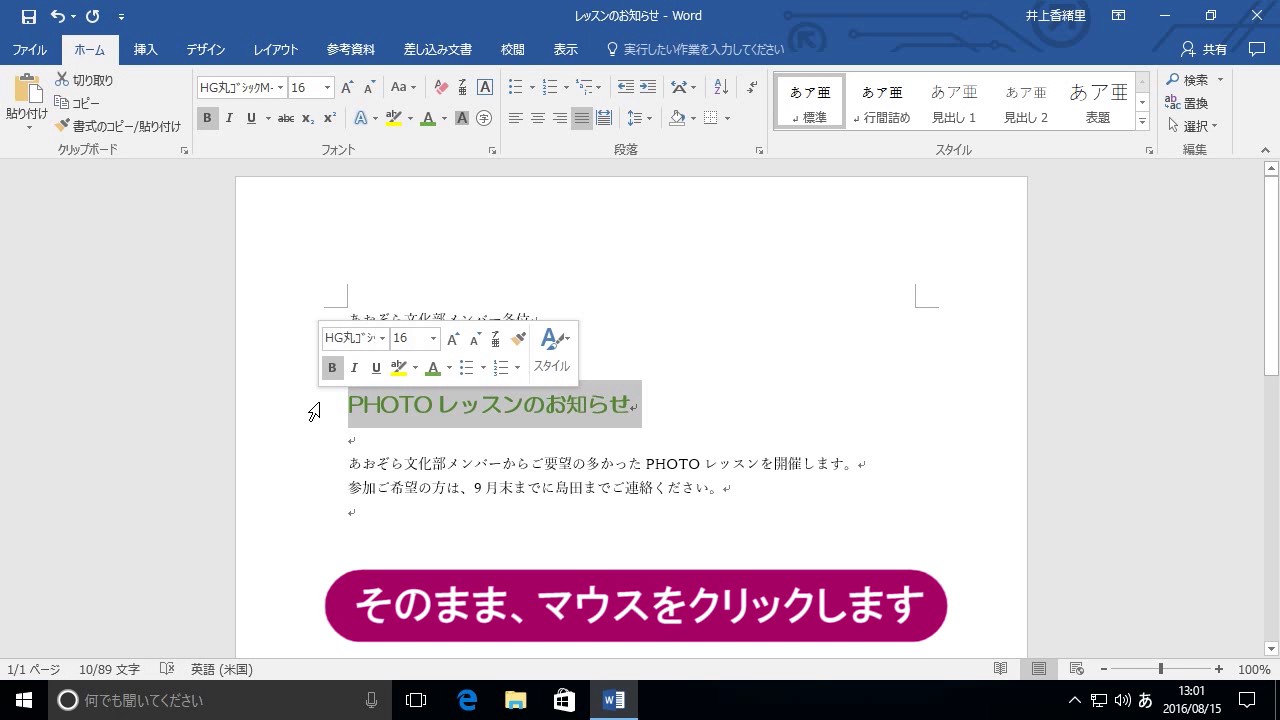Switch to web layout view in the status bar
Screen dimensions: 1280x720
pyautogui.click(x=1077, y=669)
